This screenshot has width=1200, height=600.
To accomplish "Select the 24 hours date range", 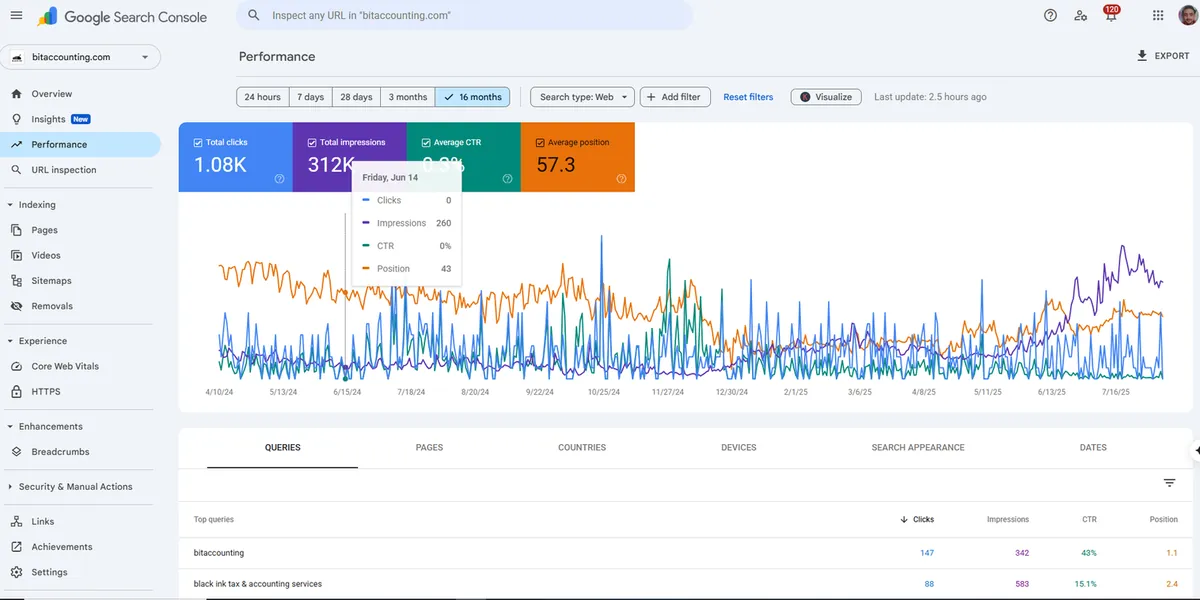I will click(263, 97).
